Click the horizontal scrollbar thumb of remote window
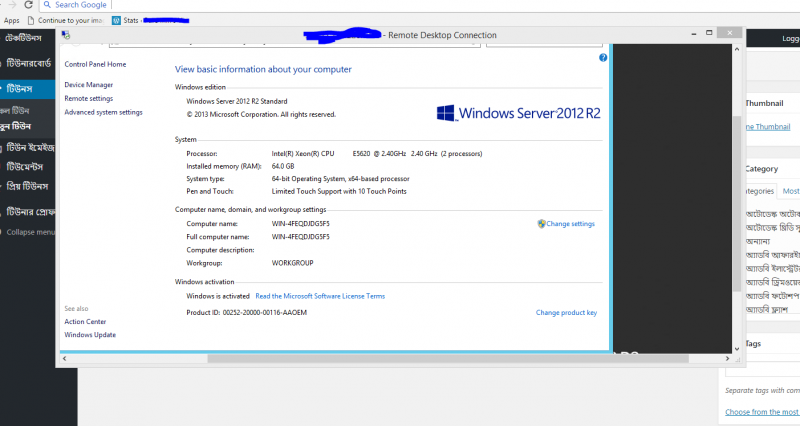Image resolution: width=800 pixels, height=426 pixels. pyautogui.click(x=448, y=359)
